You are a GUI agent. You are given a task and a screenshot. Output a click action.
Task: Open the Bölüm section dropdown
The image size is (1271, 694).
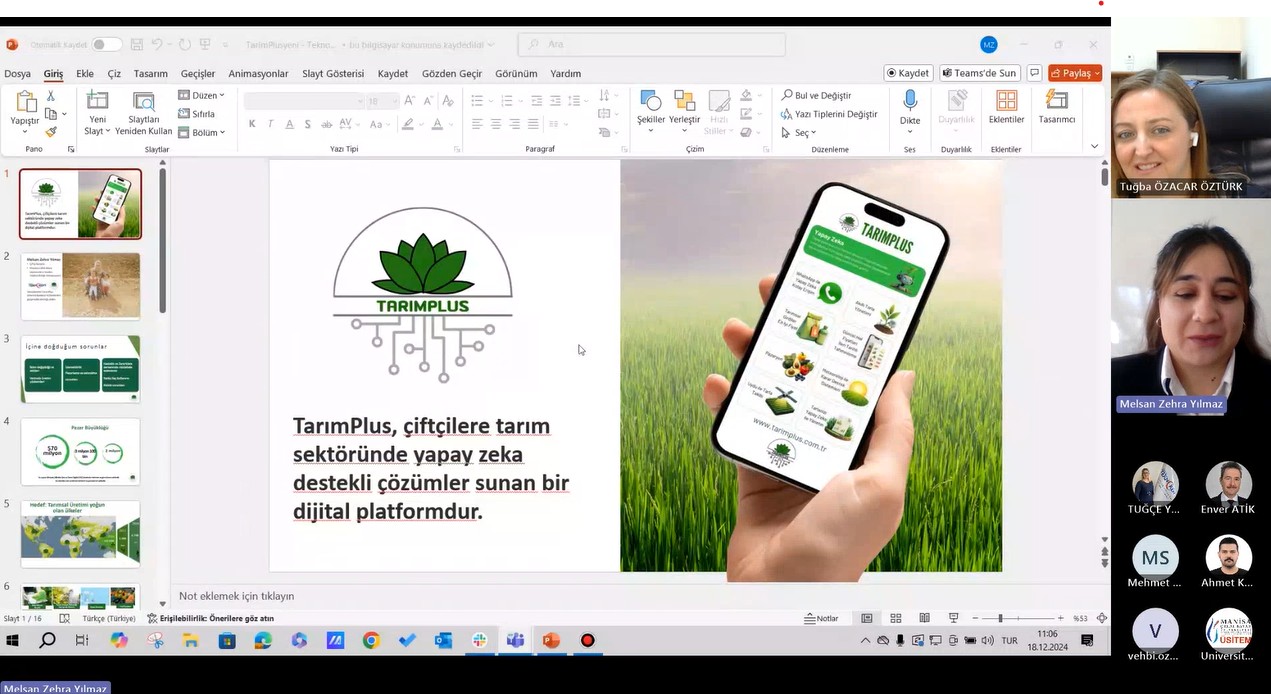tap(201, 132)
